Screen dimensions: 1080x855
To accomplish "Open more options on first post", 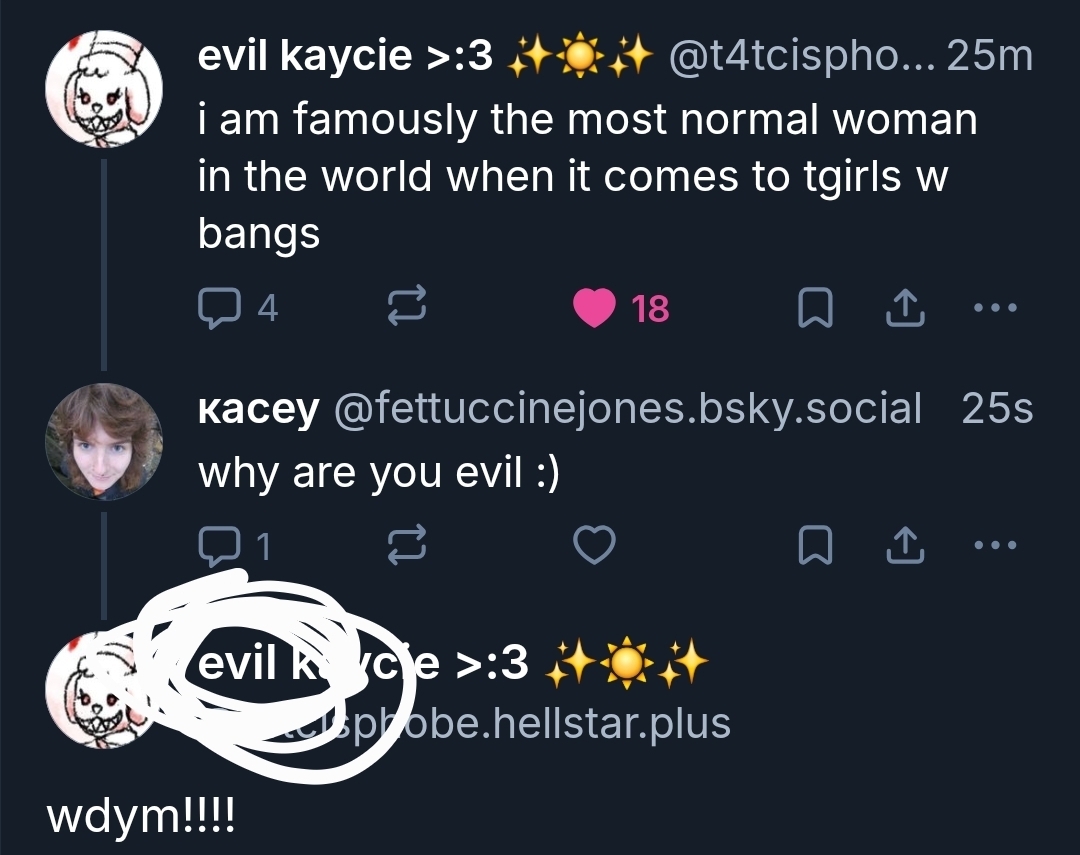I will (x=996, y=308).
